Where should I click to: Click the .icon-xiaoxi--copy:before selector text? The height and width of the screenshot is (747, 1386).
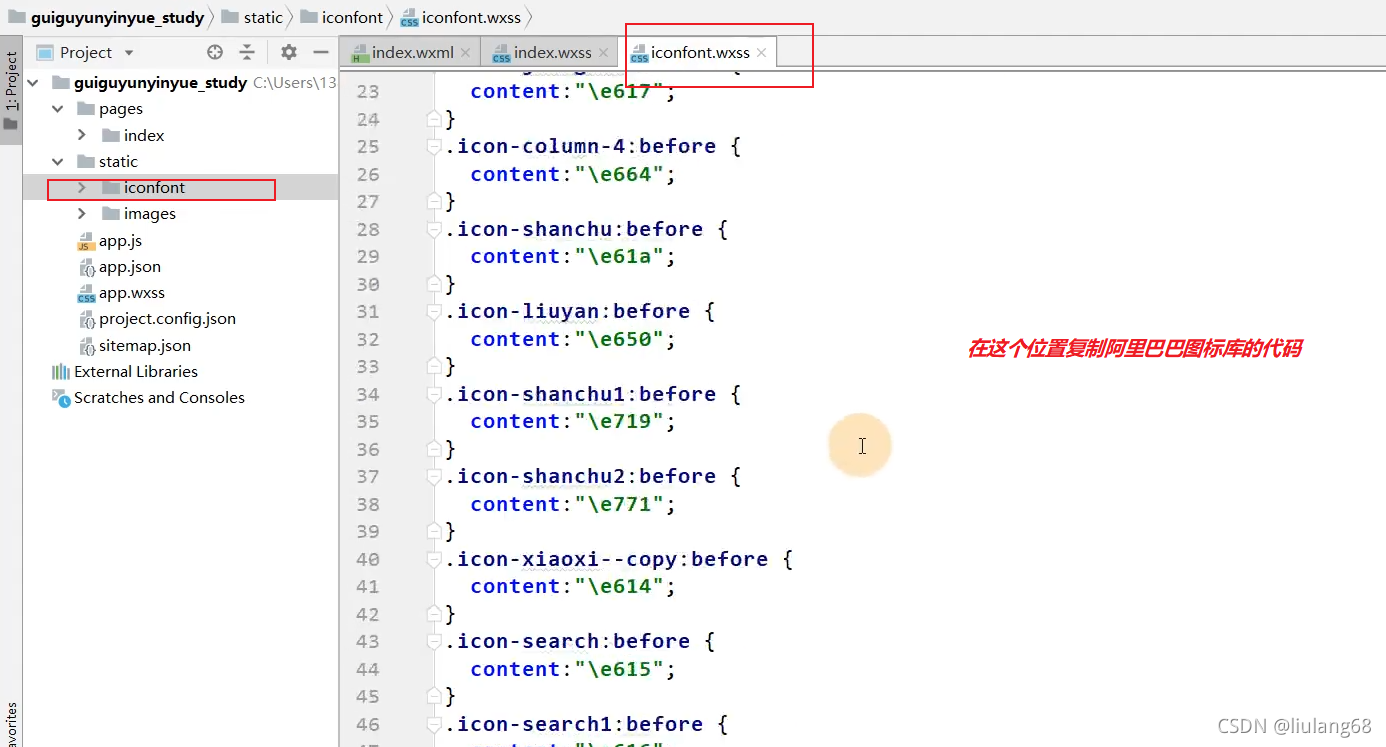[x=606, y=559]
